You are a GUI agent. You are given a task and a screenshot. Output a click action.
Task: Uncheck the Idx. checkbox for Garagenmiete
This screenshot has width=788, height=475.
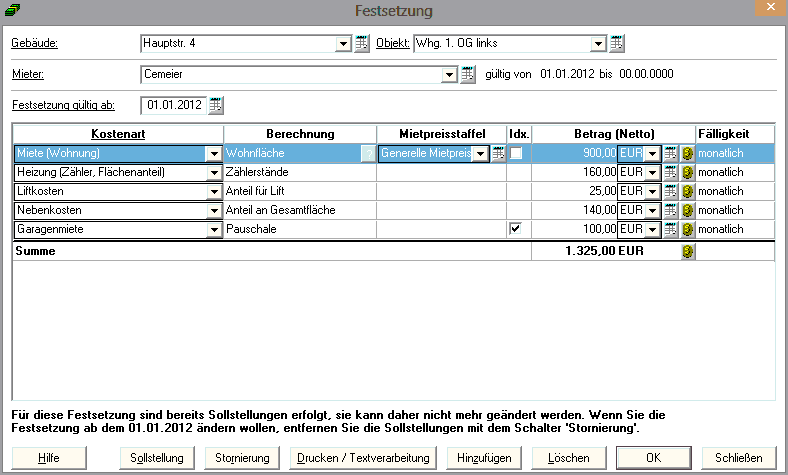516,229
